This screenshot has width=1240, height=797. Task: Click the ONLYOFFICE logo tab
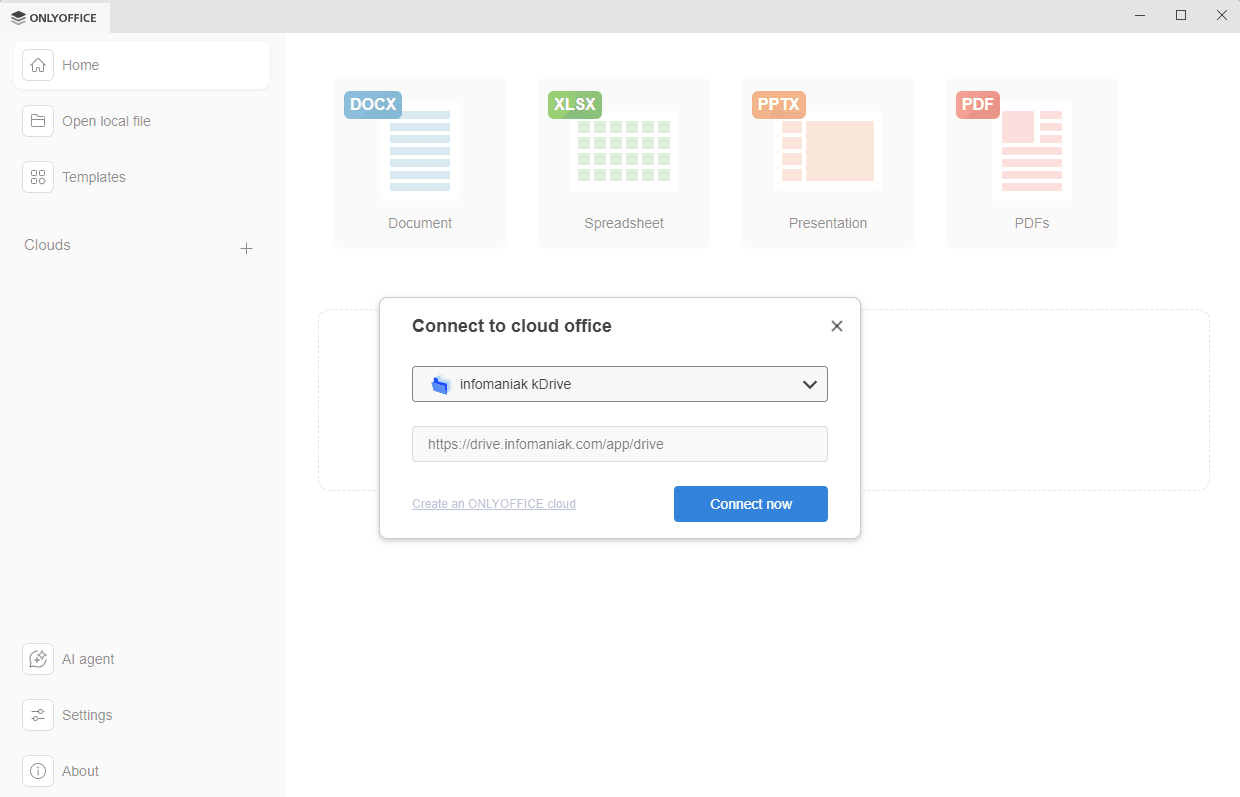pos(55,17)
